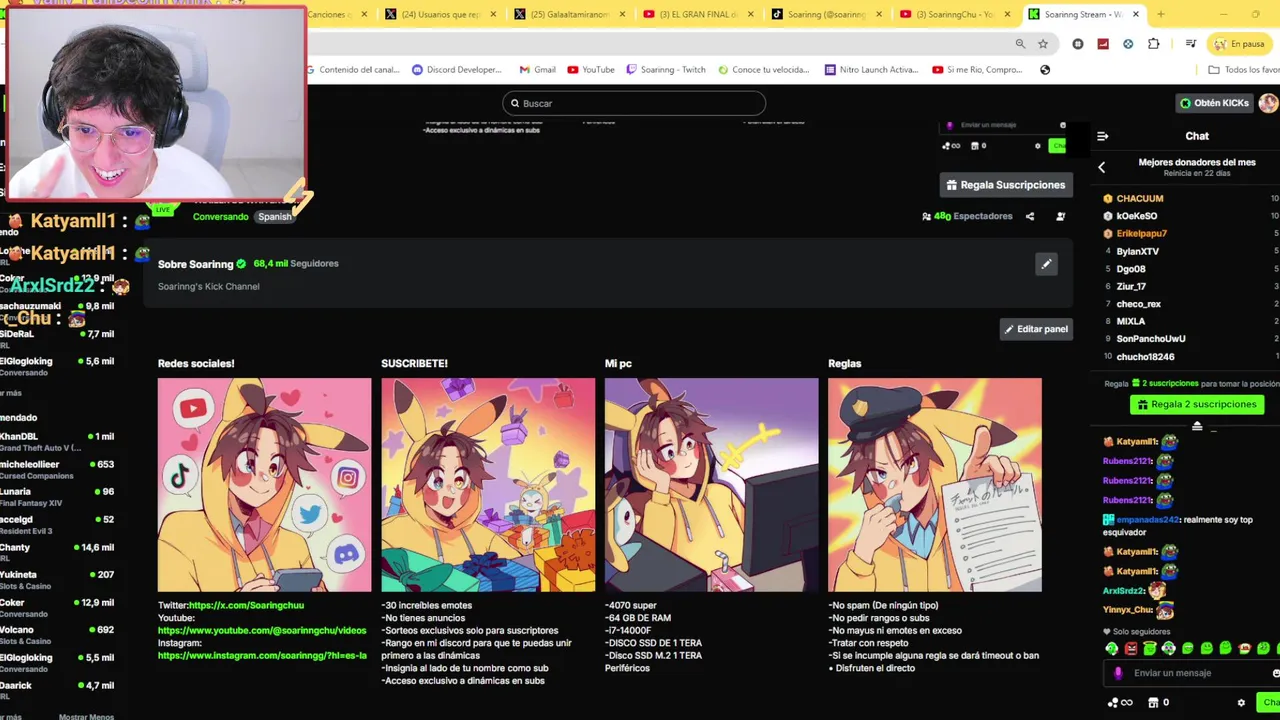Open Volcano channel in sidebar
This screenshot has width=1280, height=720.
(x=57, y=635)
